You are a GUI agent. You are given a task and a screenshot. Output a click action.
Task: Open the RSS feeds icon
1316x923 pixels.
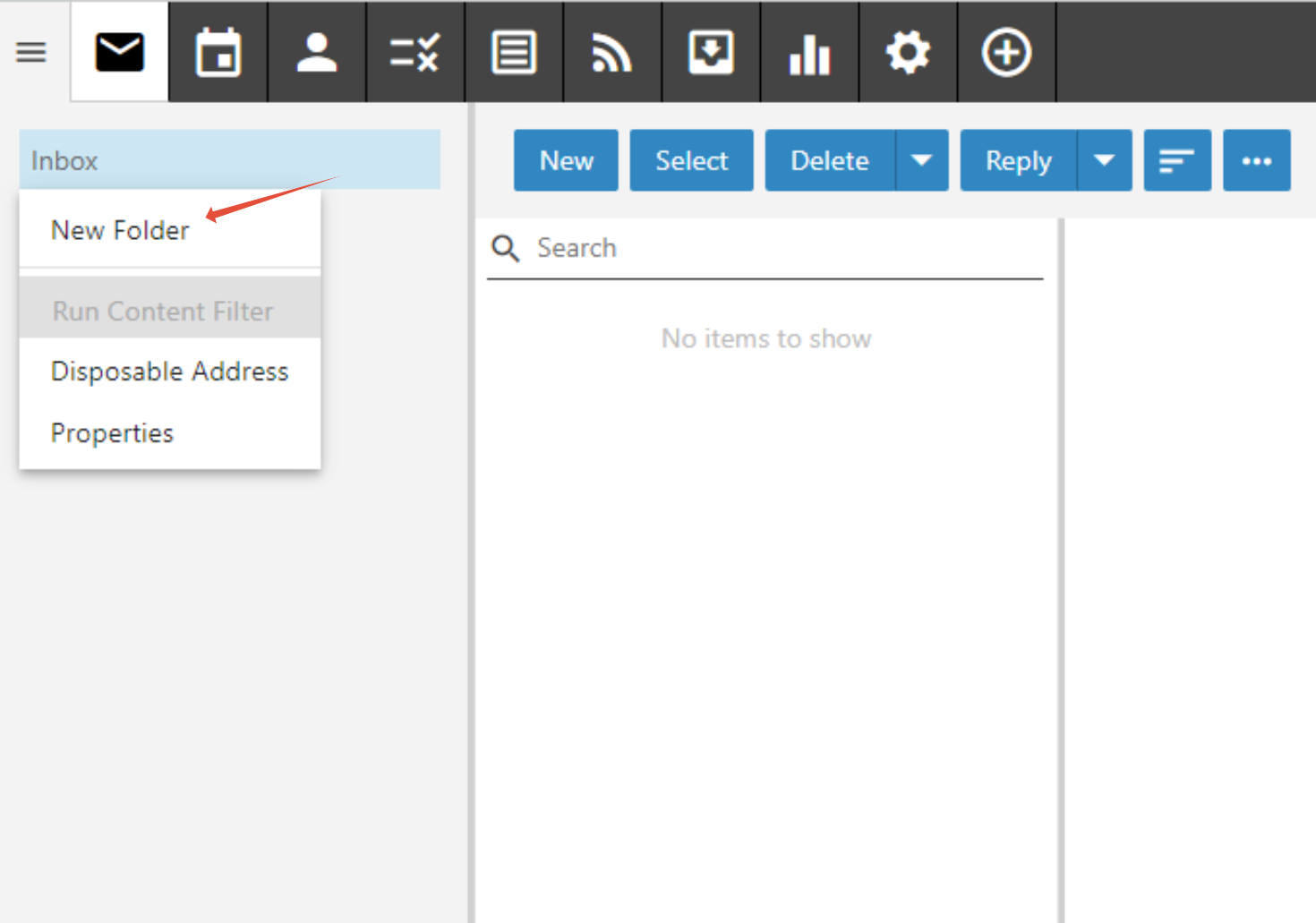(x=612, y=52)
